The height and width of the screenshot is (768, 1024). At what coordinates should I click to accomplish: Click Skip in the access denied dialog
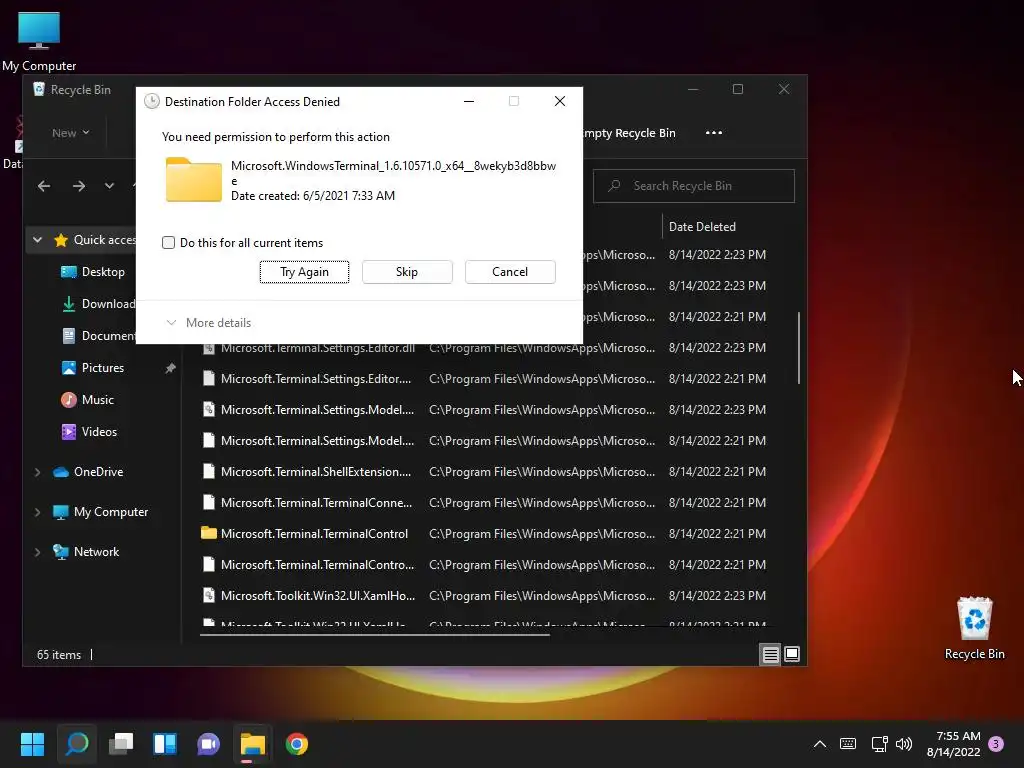pos(407,272)
